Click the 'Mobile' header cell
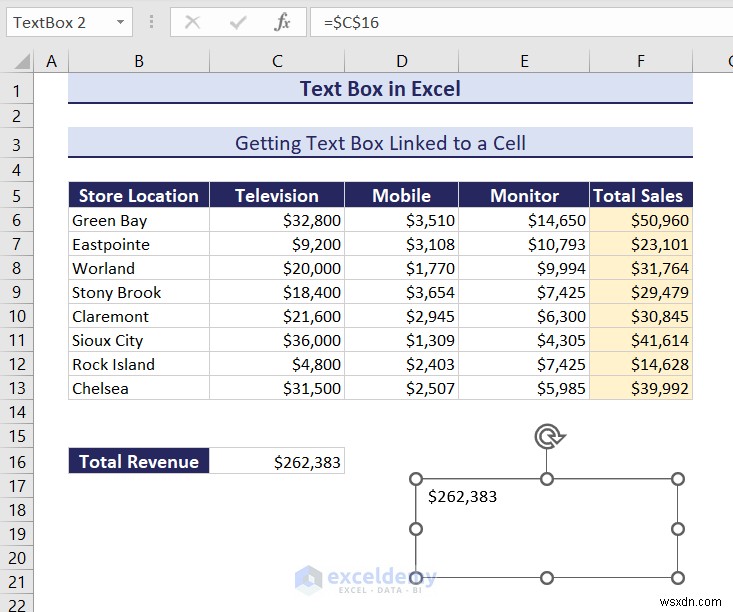This screenshot has height=612, width=733. pos(402,195)
